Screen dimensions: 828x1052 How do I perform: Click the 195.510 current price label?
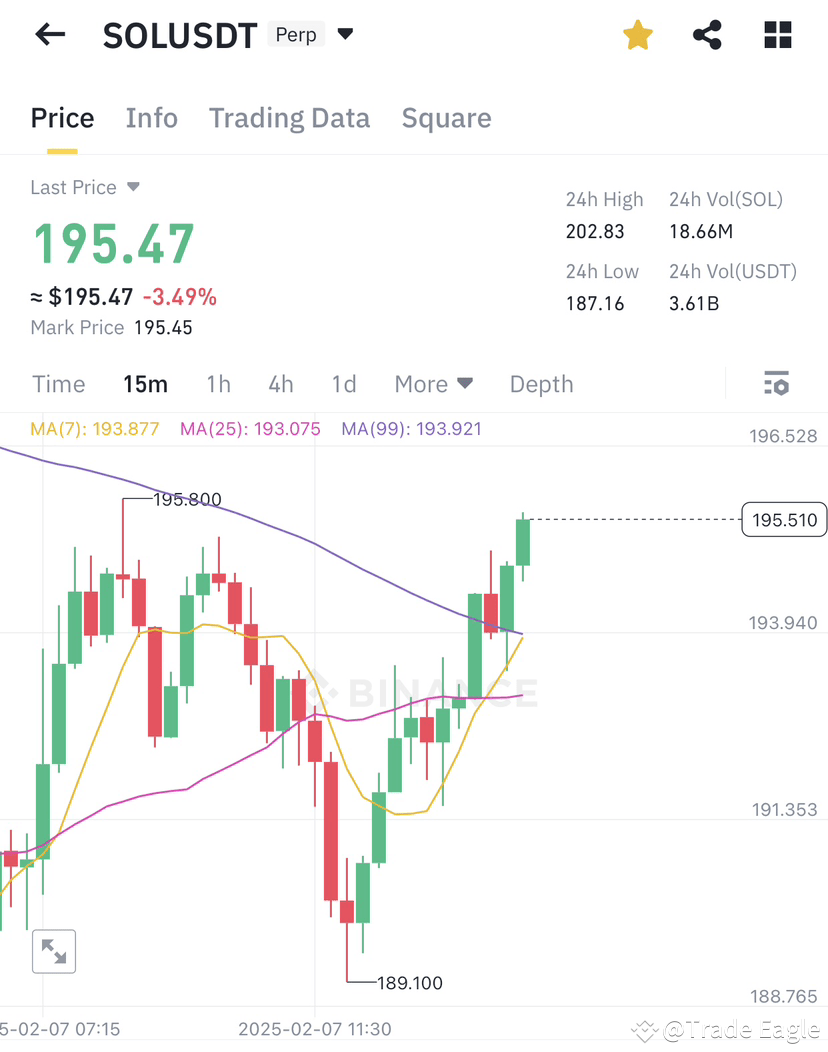pyautogui.click(x=784, y=520)
